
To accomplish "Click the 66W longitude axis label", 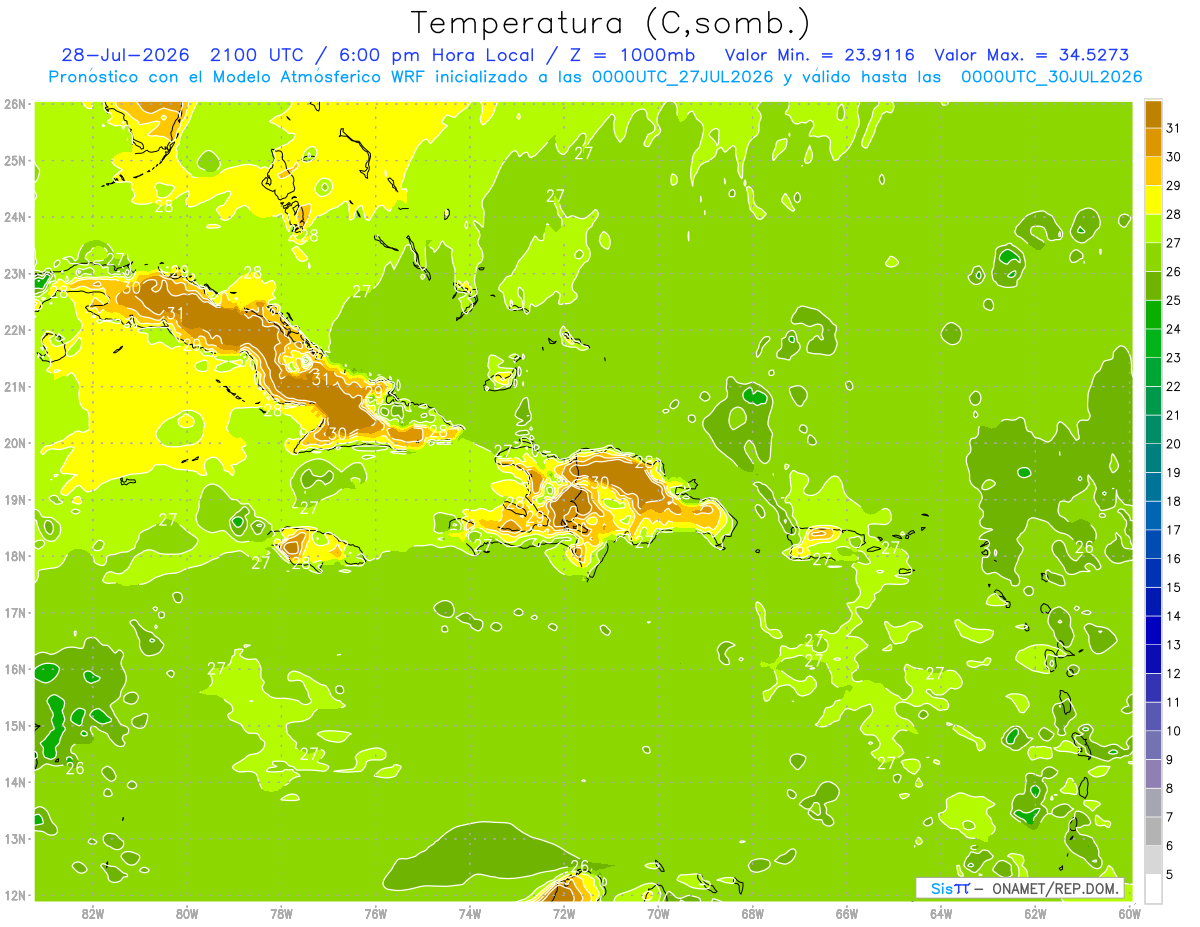I will pos(846,913).
